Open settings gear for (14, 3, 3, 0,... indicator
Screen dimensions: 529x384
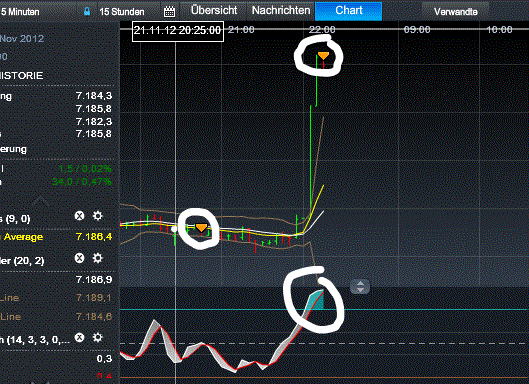tap(98, 337)
